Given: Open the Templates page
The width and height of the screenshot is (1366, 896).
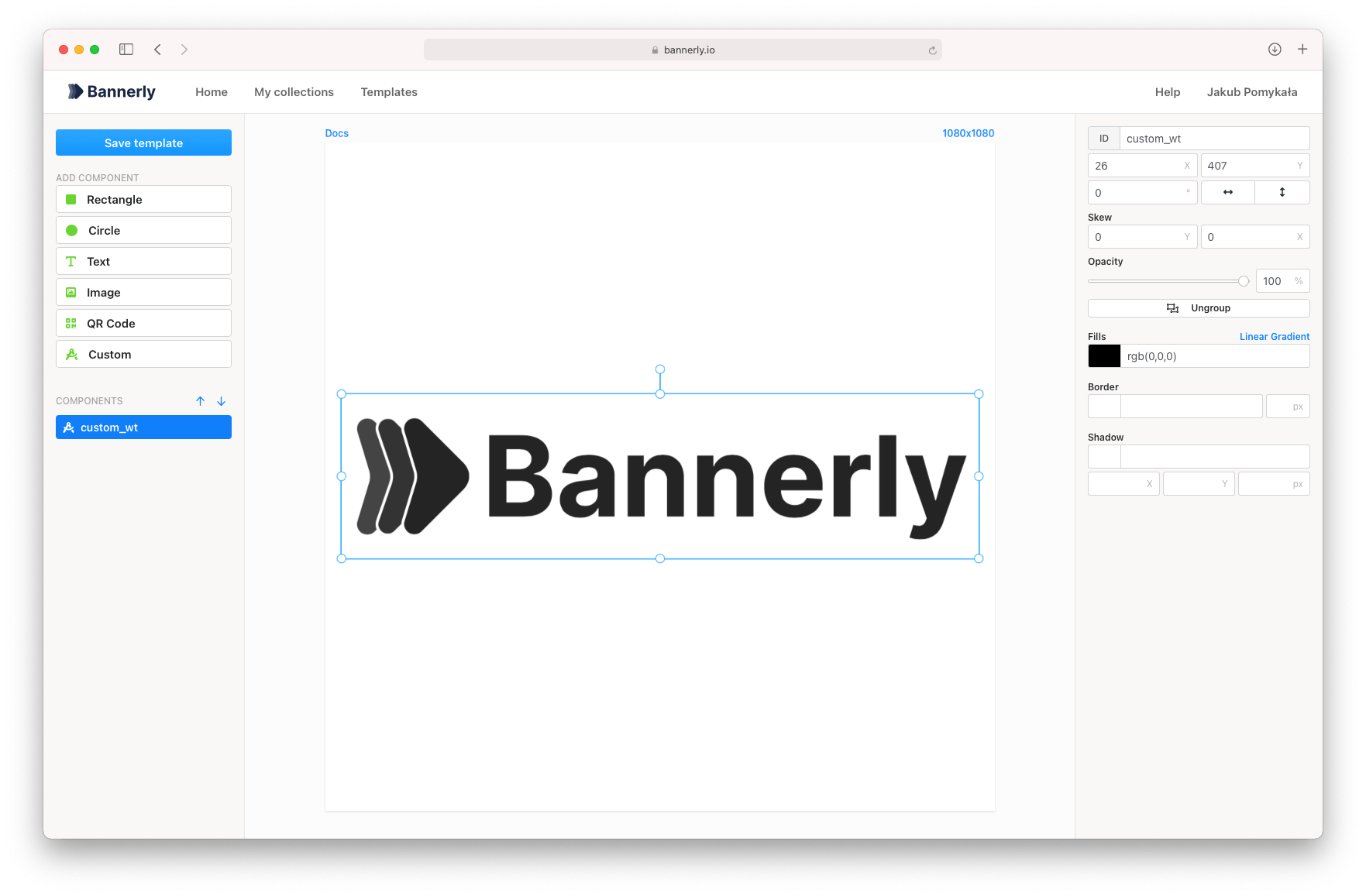Looking at the screenshot, I should point(389,92).
